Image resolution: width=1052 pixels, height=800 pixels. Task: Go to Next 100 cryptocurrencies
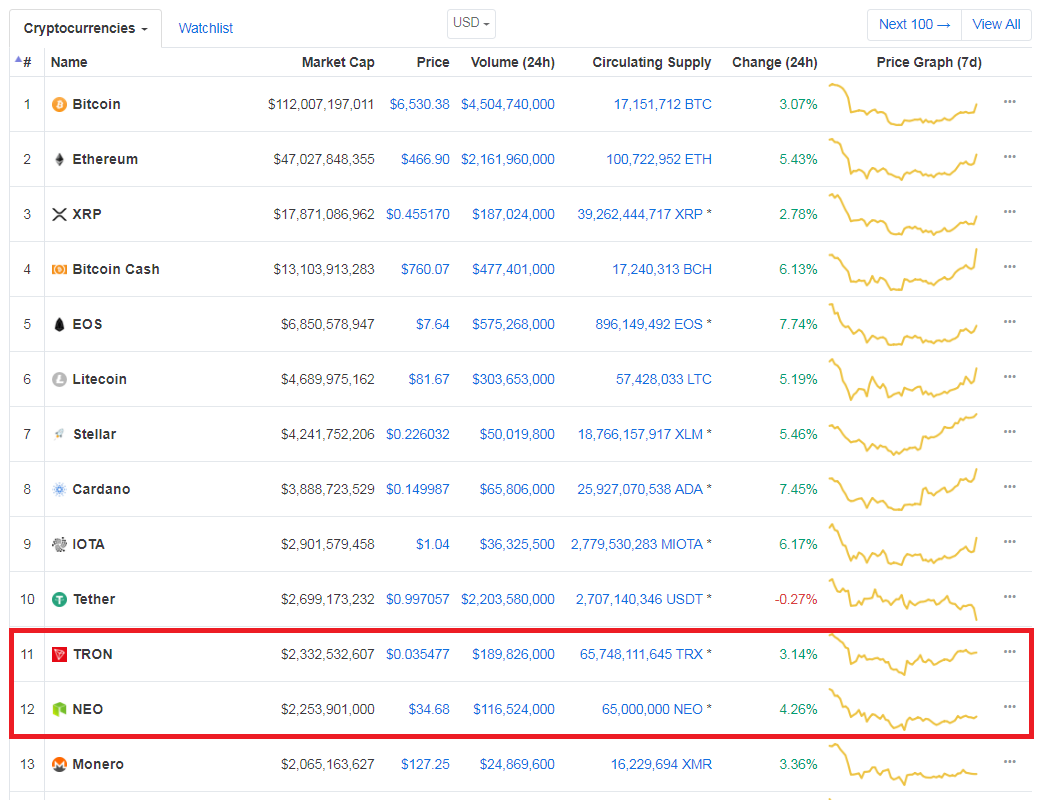click(914, 24)
